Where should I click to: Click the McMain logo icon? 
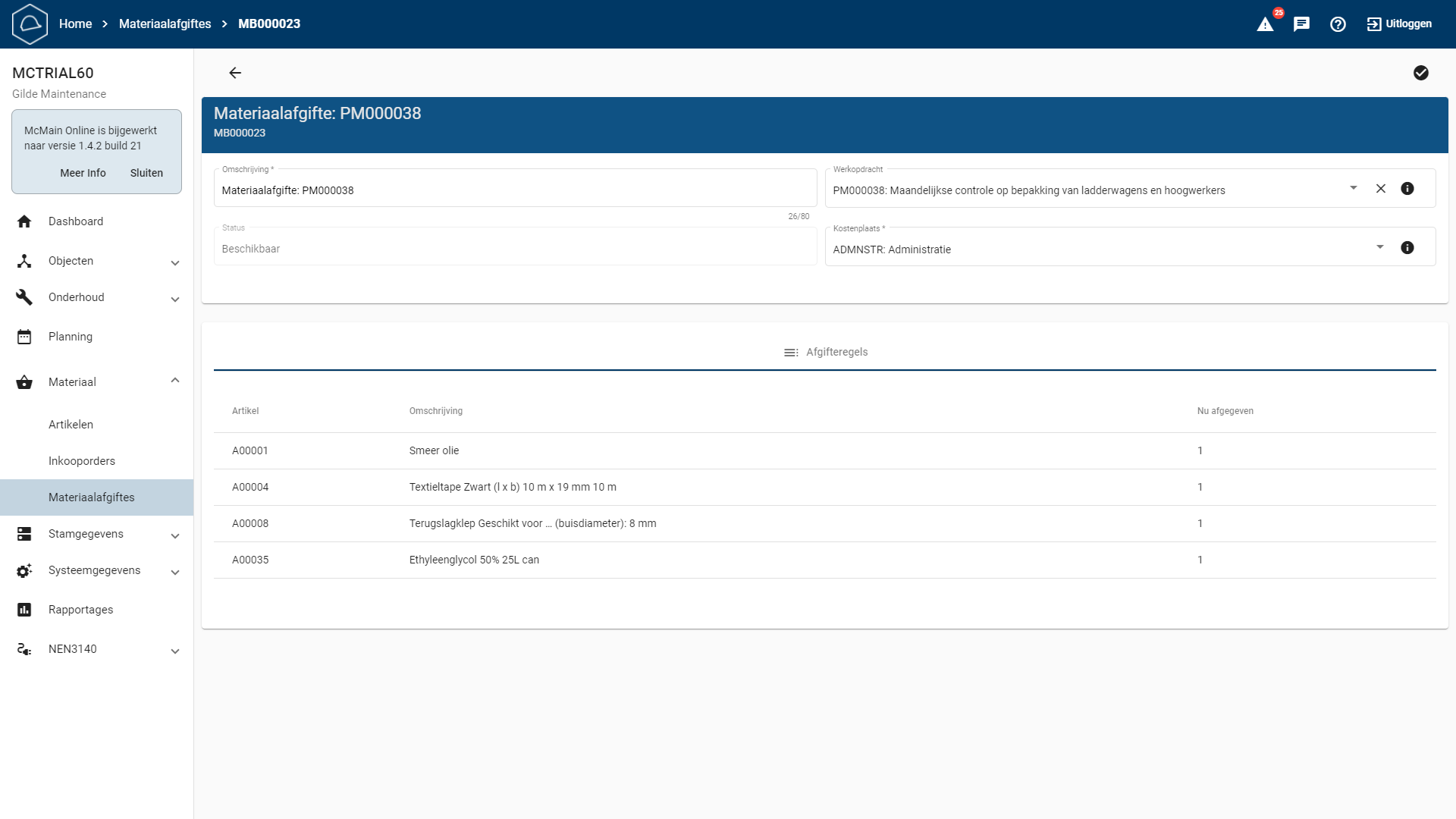click(30, 24)
